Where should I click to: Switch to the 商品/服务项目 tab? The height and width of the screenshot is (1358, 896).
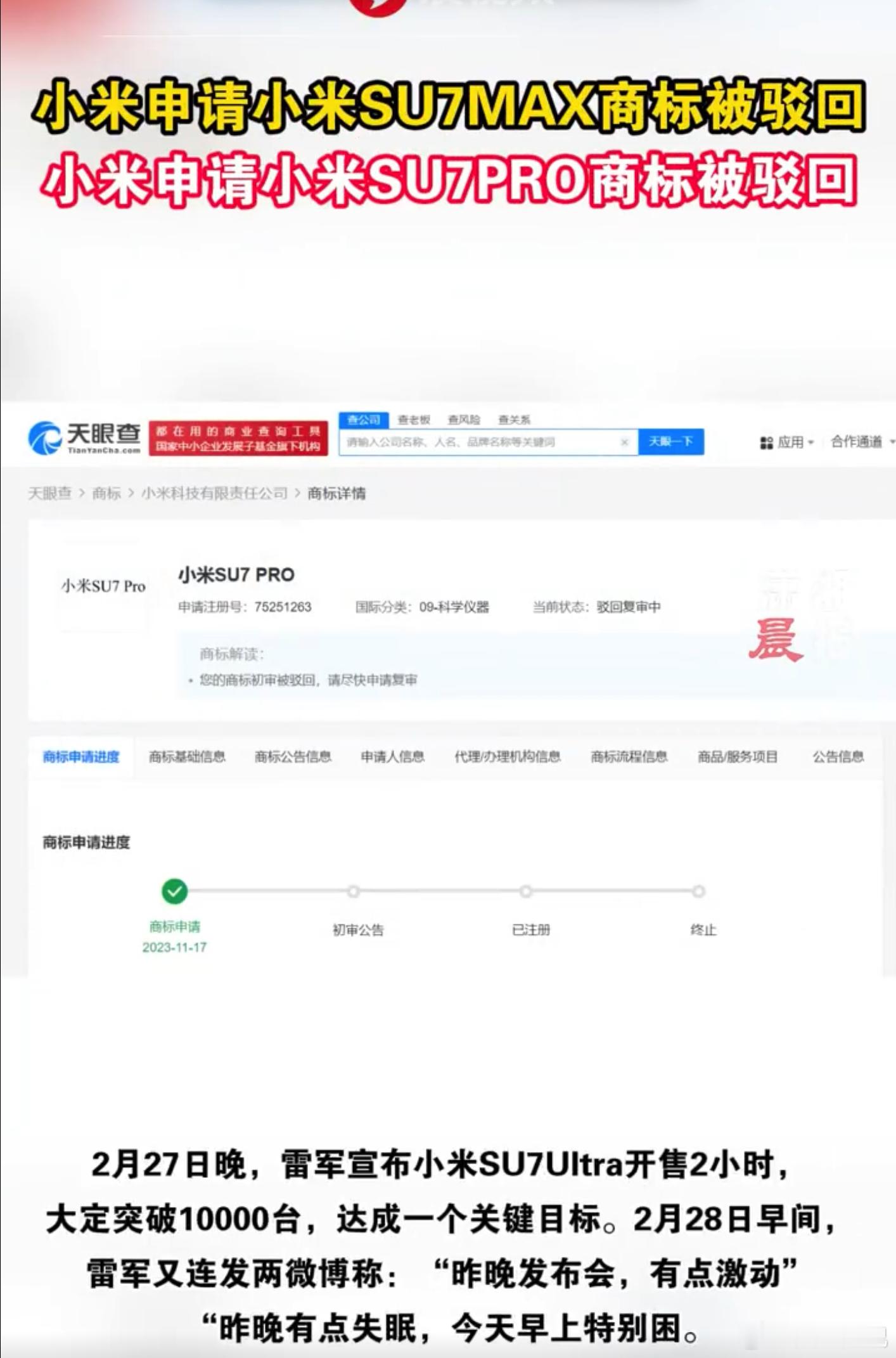click(738, 756)
